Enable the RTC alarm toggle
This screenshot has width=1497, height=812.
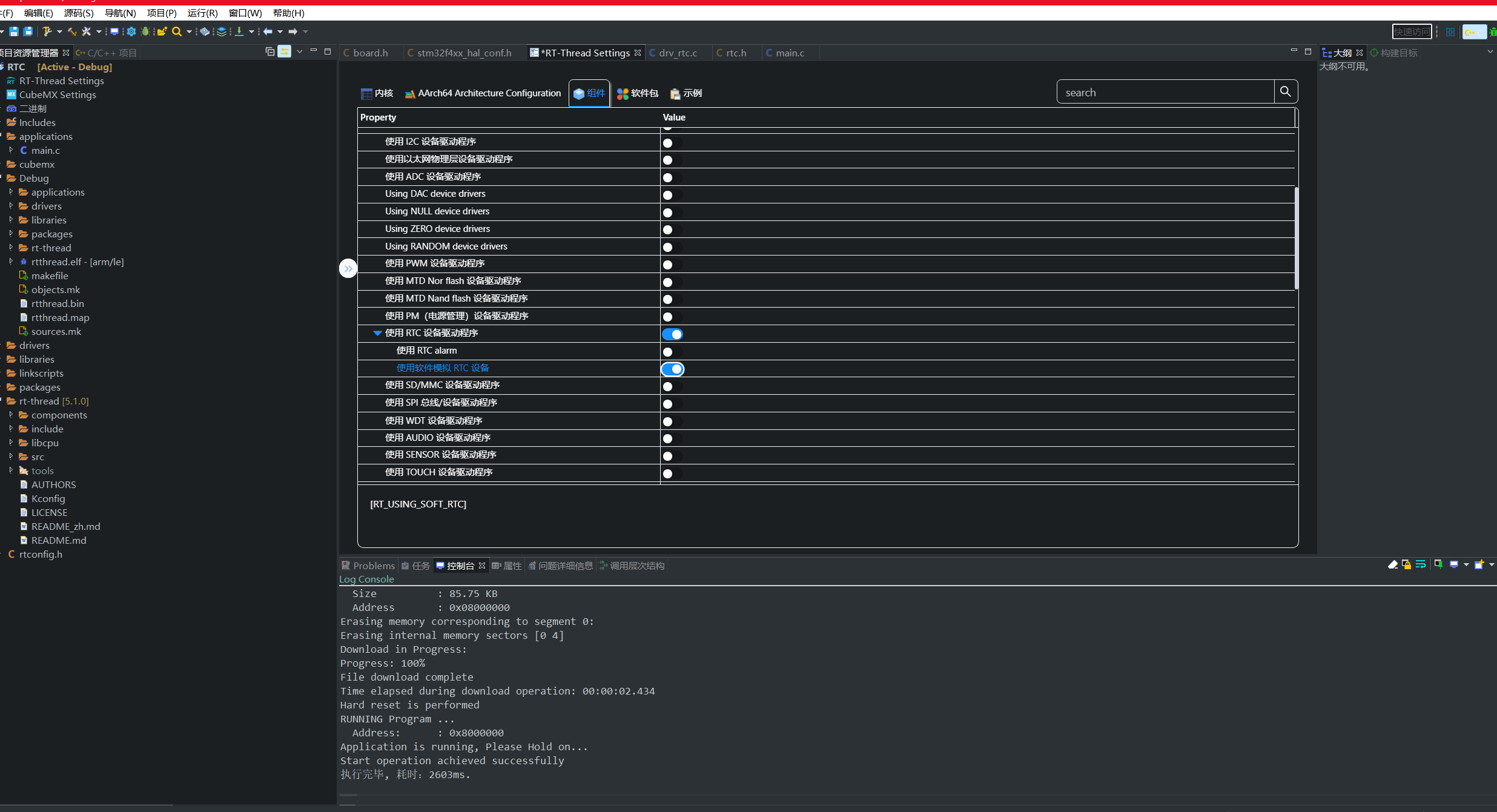pyautogui.click(x=671, y=351)
